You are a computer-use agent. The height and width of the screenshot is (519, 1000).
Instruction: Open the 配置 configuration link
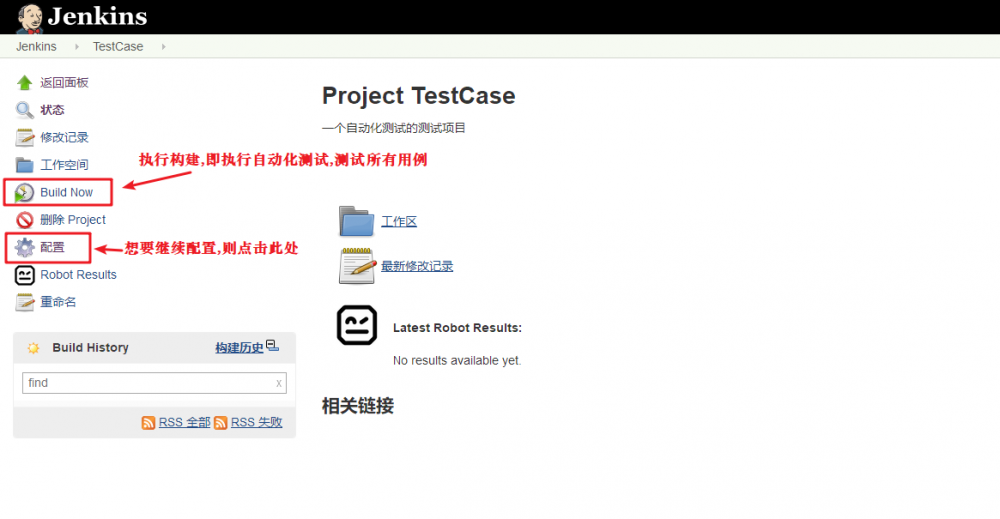tap(52, 247)
